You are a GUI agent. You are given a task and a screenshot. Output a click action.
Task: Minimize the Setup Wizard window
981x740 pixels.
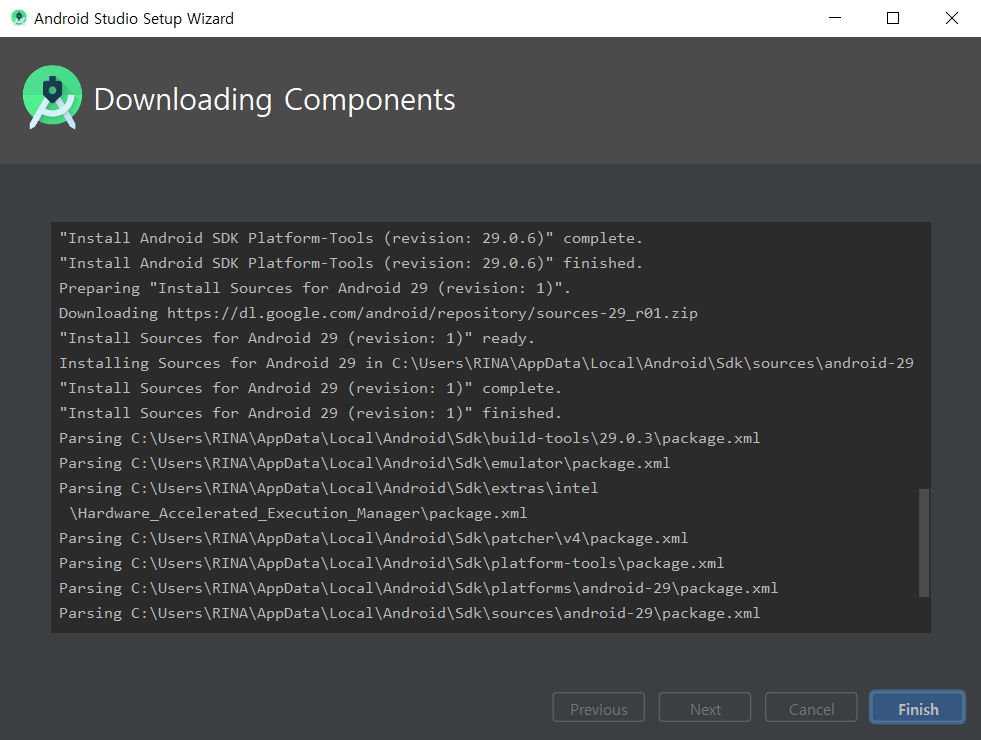835,18
